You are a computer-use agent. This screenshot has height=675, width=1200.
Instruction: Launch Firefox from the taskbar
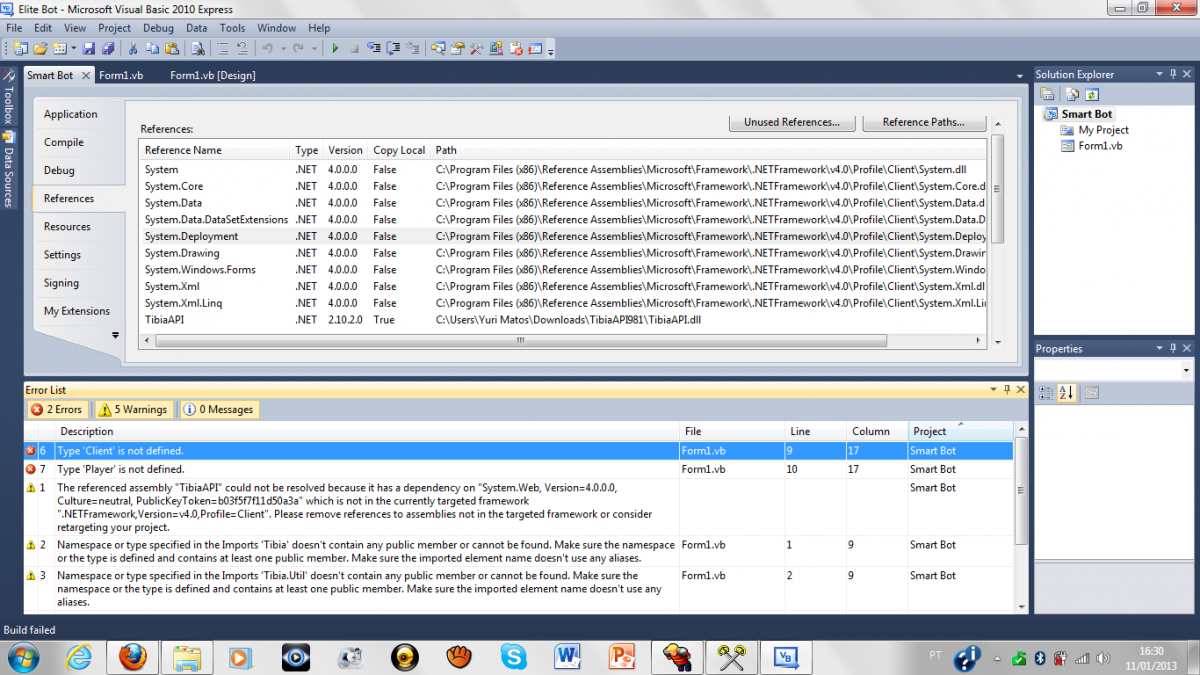[x=132, y=657]
